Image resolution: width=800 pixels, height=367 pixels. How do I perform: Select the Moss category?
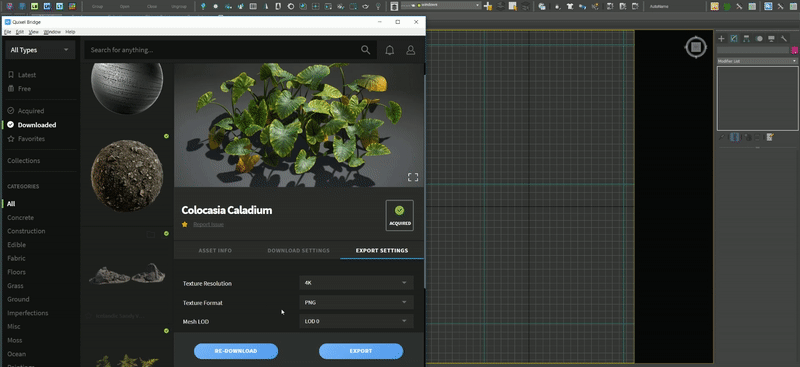tap(15, 340)
